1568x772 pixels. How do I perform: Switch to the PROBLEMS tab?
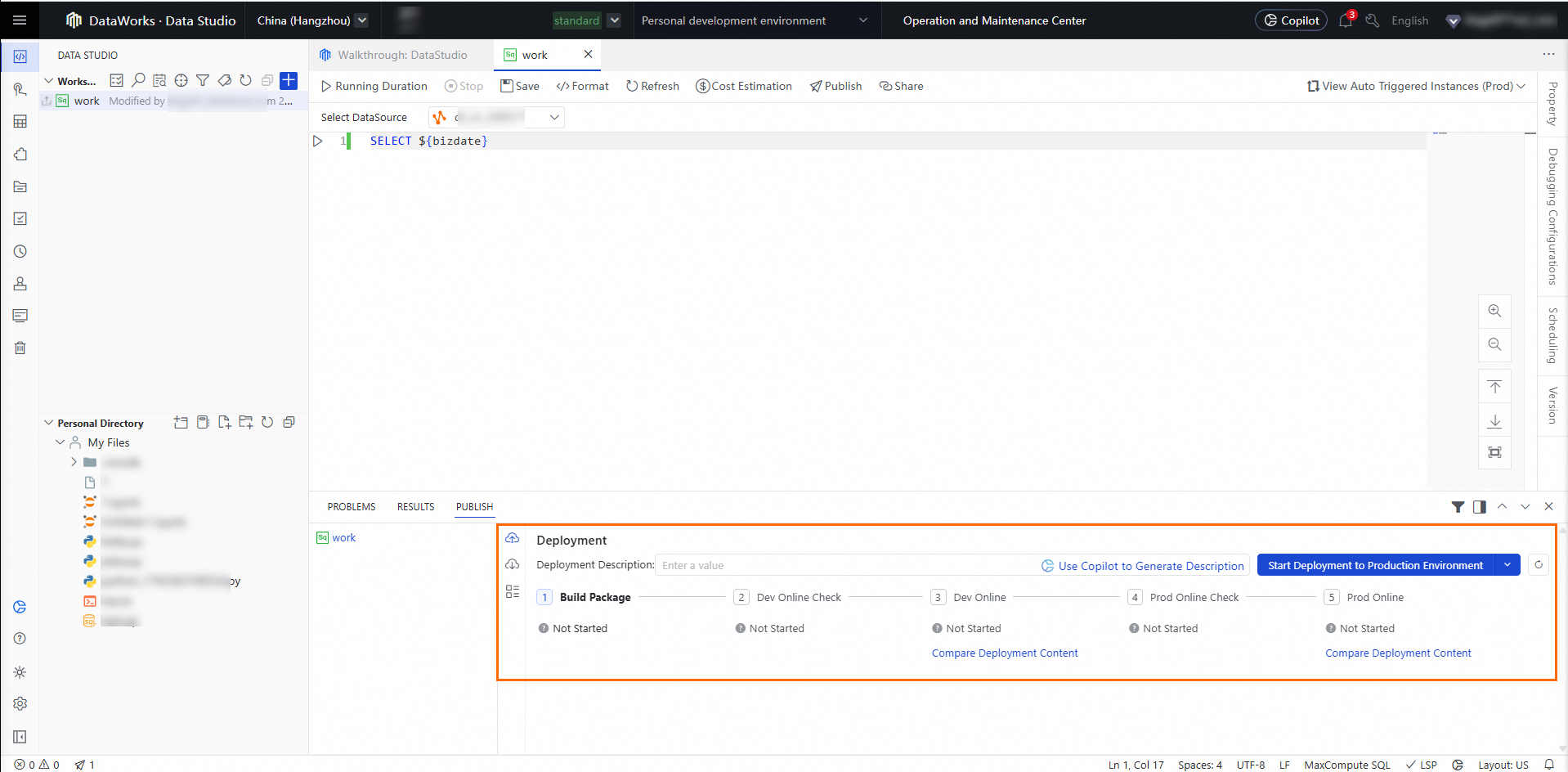[352, 507]
